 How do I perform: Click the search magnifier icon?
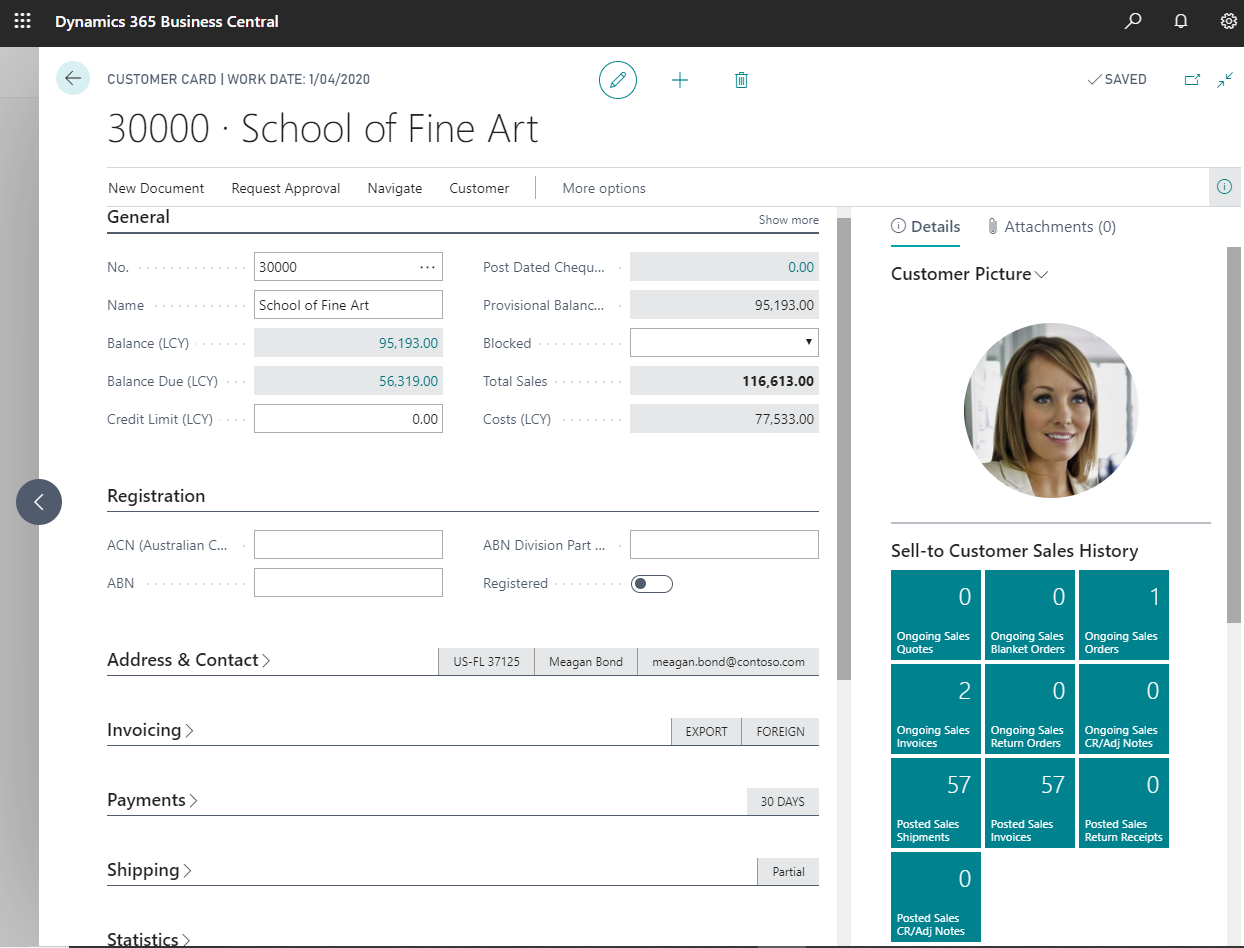click(1132, 21)
